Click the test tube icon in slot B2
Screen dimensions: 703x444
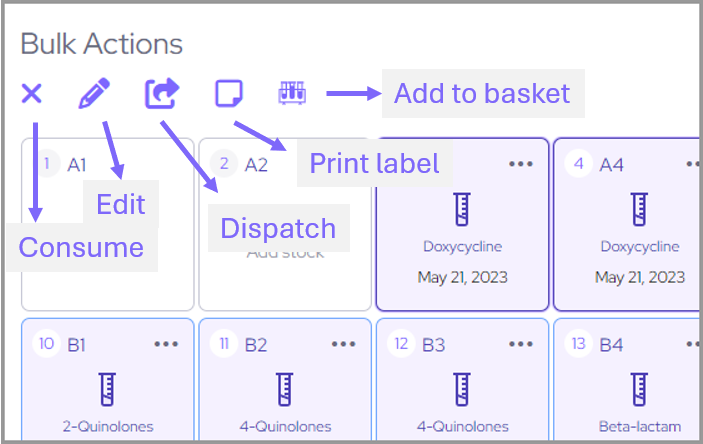pos(284,388)
